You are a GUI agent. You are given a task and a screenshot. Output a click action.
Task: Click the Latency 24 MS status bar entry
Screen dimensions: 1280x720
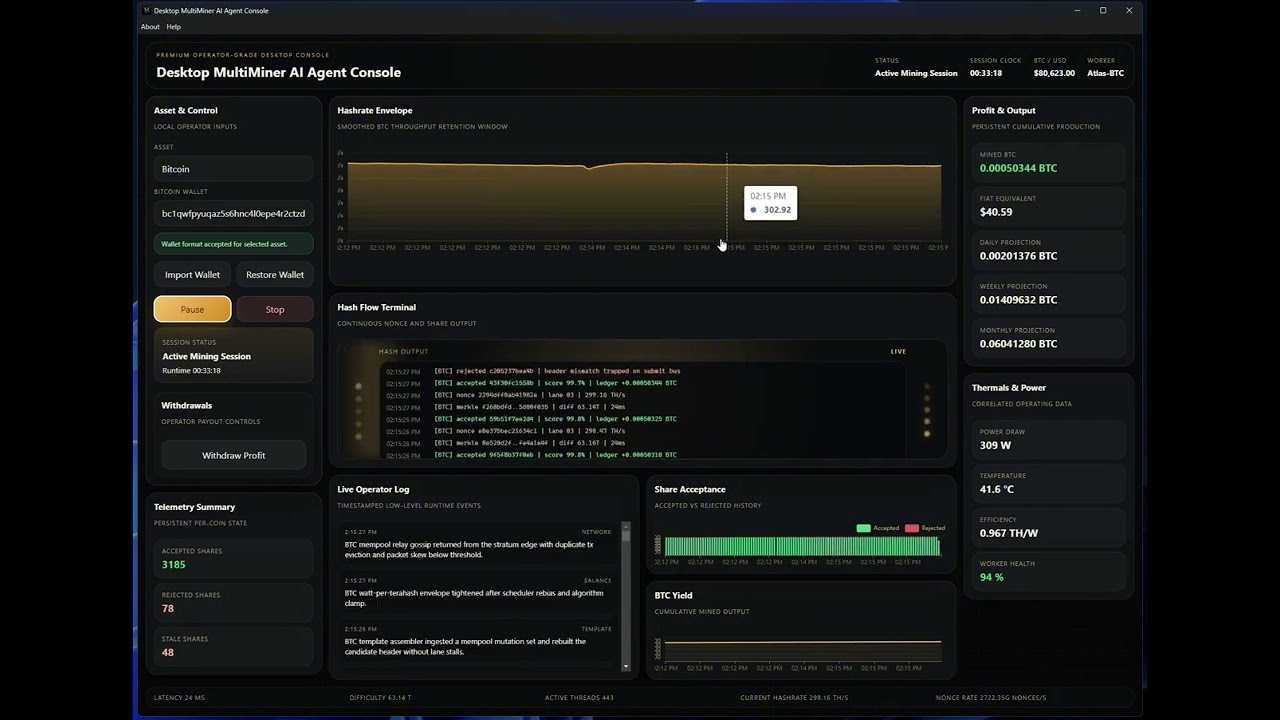click(179, 697)
